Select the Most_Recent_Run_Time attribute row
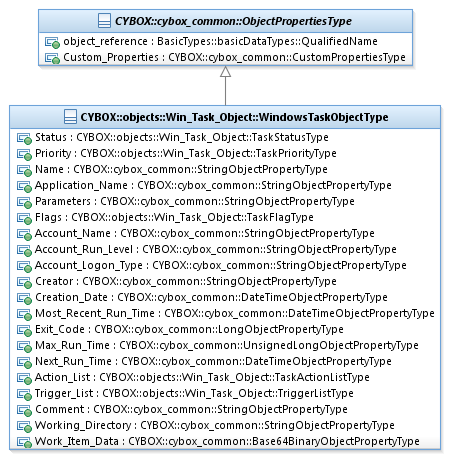 click(225, 313)
